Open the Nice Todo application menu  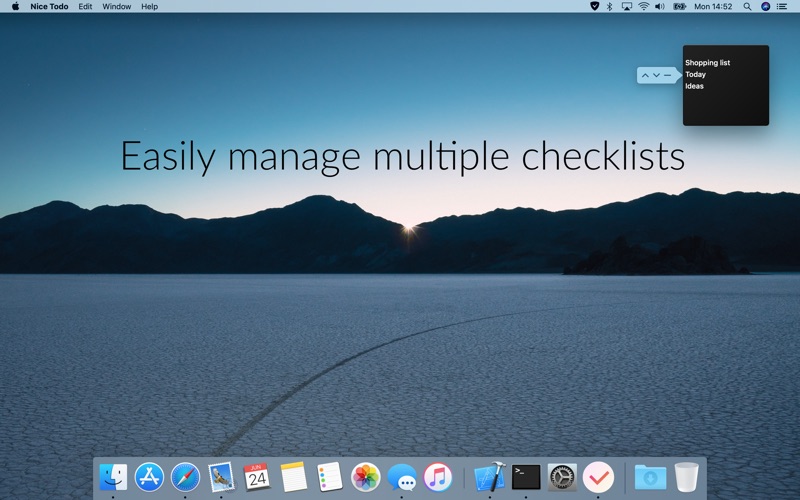pos(49,7)
